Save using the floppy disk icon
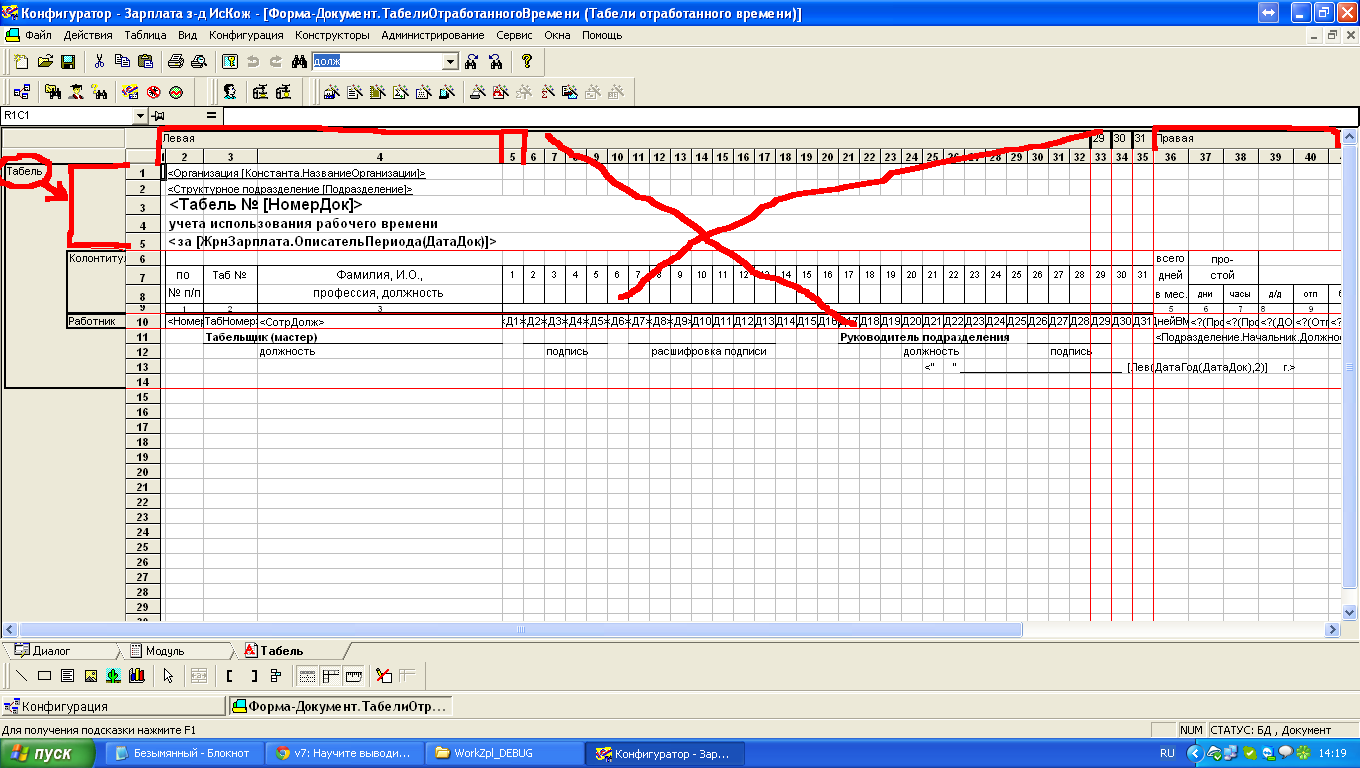This screenshot has width=1360, height=768. pyautogui.click(x=68, y=61)
